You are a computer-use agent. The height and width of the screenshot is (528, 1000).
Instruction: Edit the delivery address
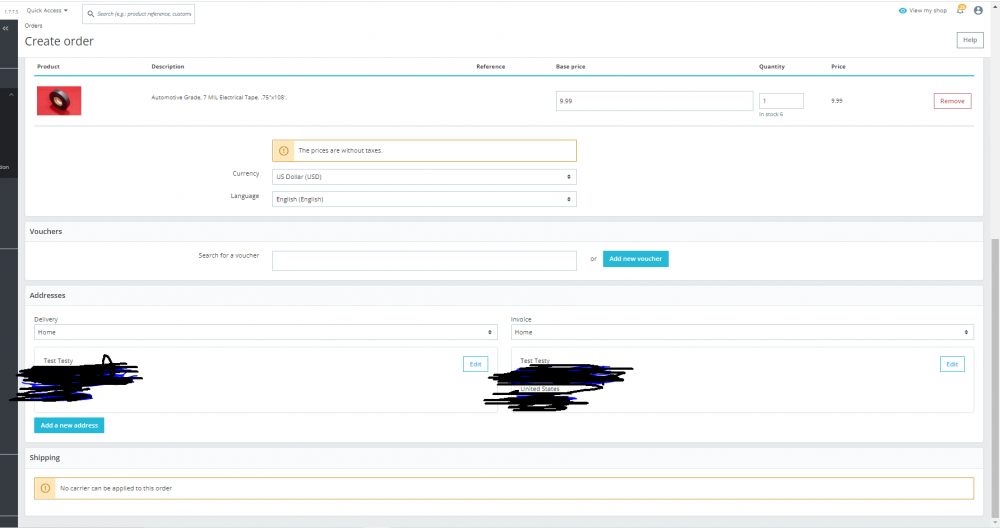tap(475, 364)
